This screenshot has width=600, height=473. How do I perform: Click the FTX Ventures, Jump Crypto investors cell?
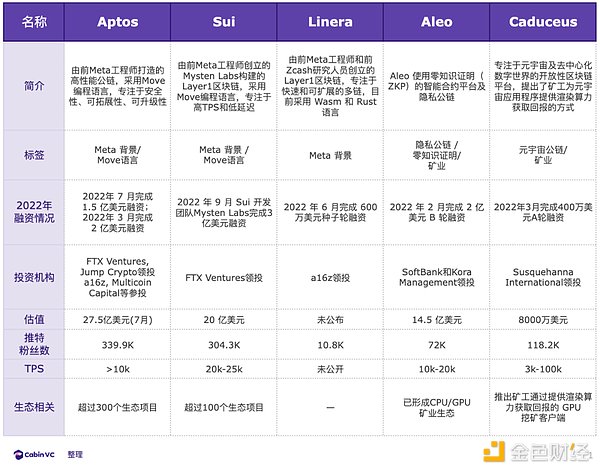117,277
